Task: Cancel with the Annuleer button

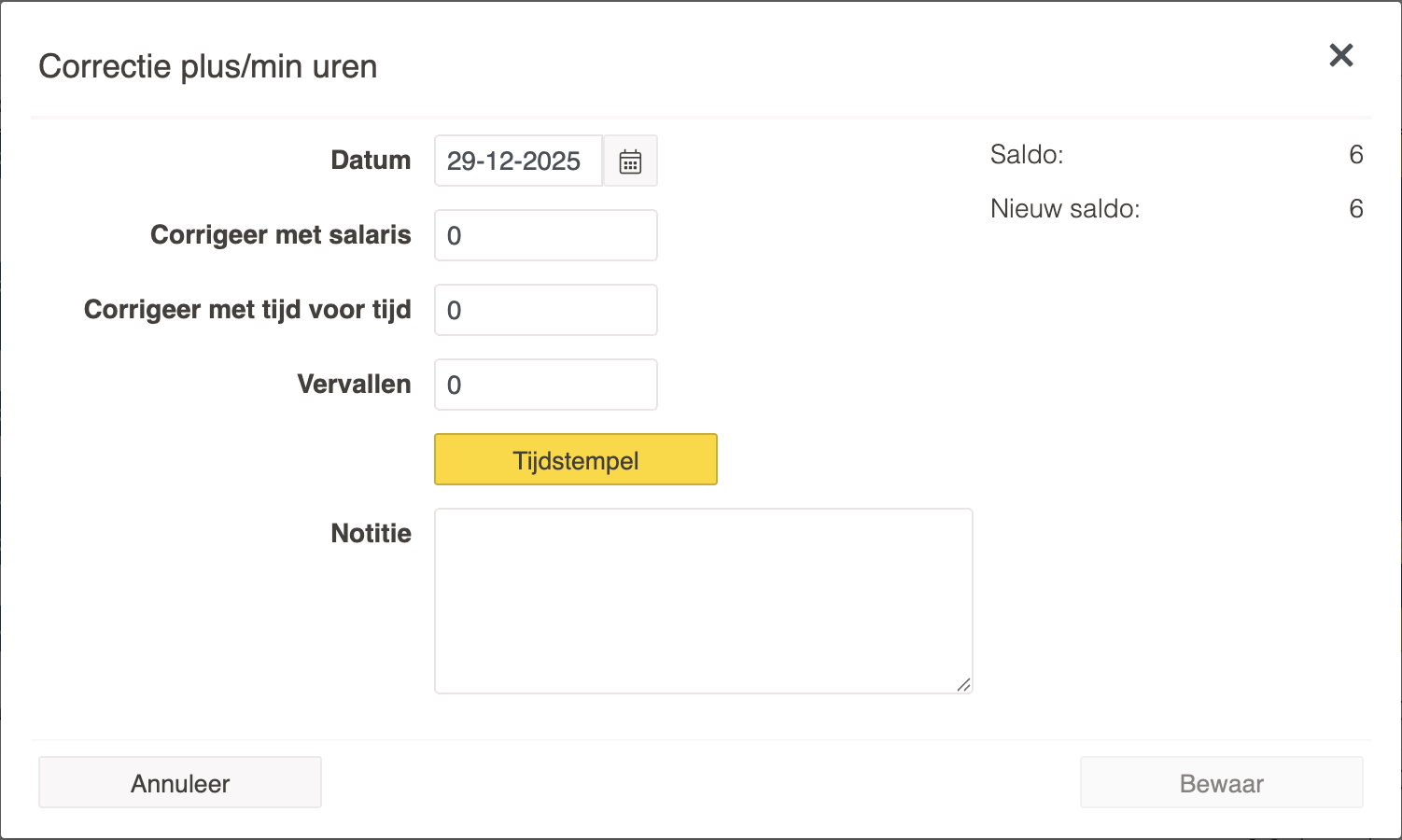Action: coord(180,782)
